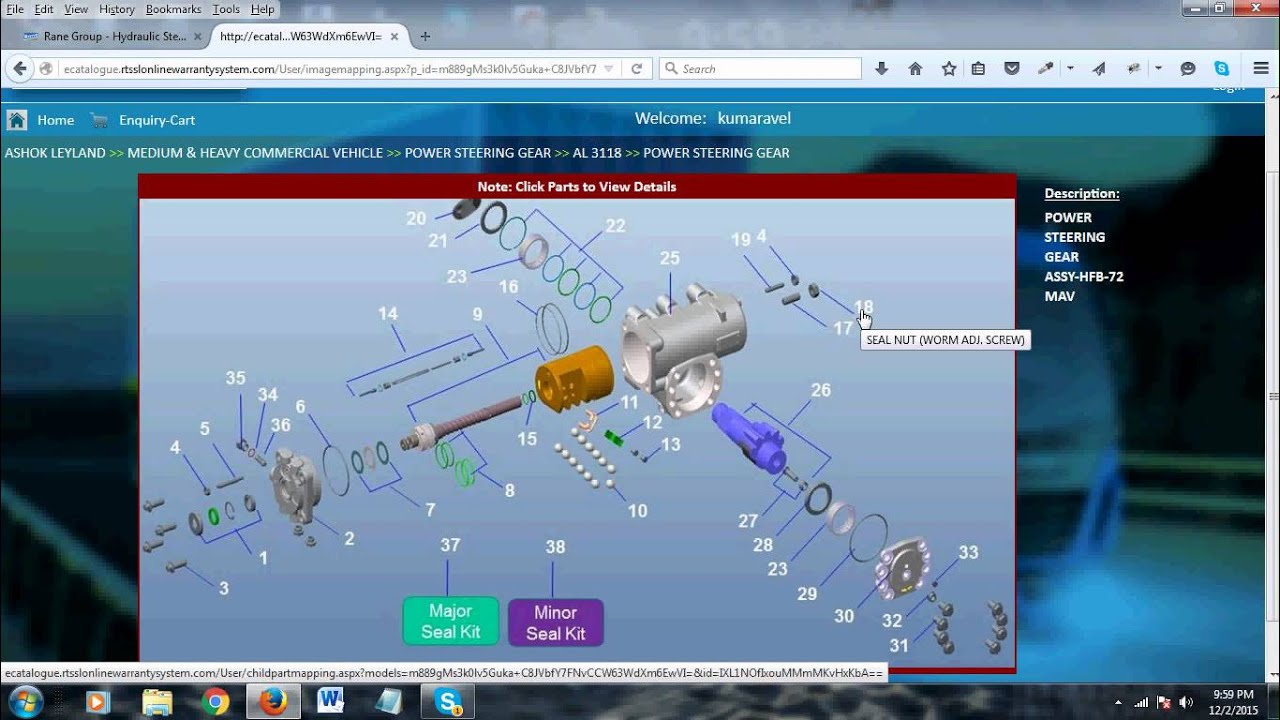Click the Home link
Image resolution: width=1280 pixels, height=720 pixels.
pos(56,120)
